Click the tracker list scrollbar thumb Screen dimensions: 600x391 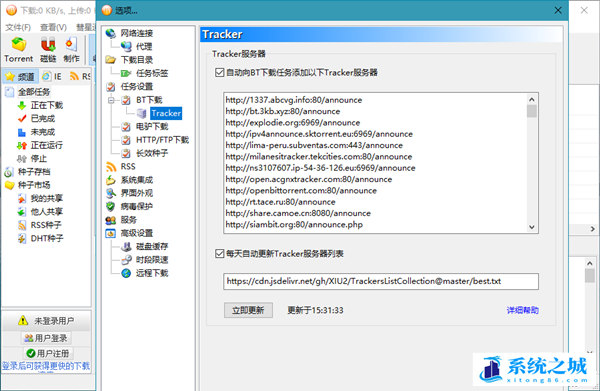click(532, 111)
